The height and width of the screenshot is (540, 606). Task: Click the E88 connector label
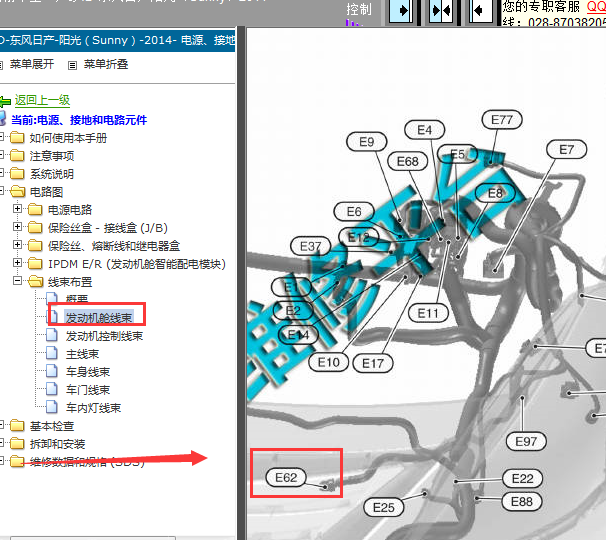tap(522, 502)
